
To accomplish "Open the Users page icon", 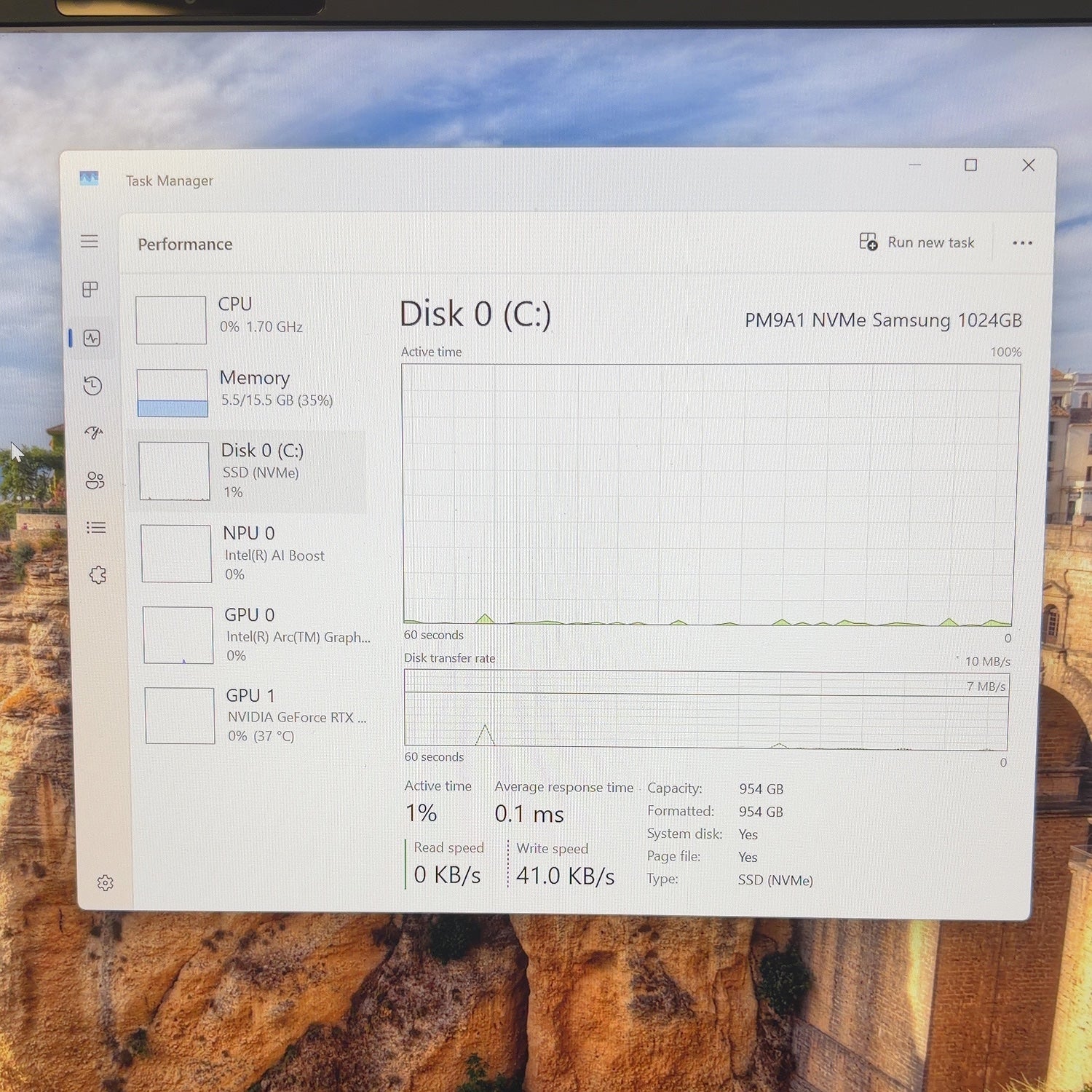I will pos(95,480).
